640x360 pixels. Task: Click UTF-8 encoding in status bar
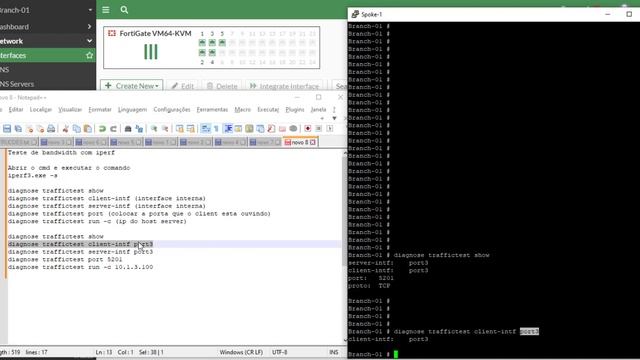(280, 352)
